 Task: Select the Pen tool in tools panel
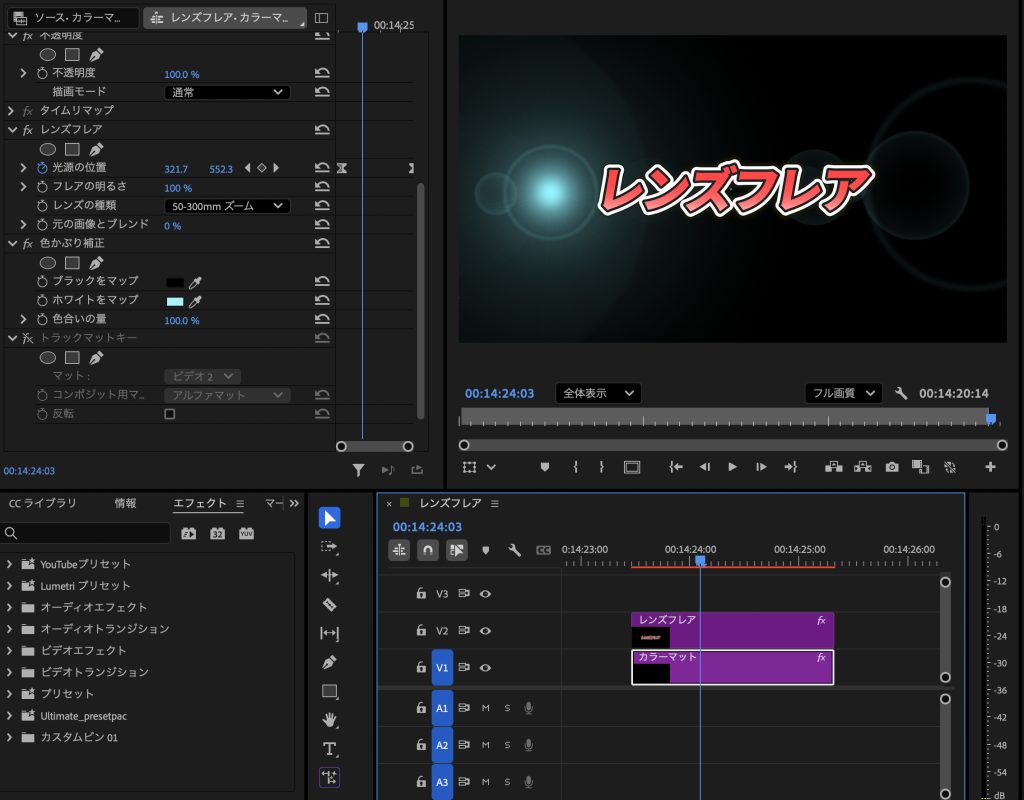(329, 662)
